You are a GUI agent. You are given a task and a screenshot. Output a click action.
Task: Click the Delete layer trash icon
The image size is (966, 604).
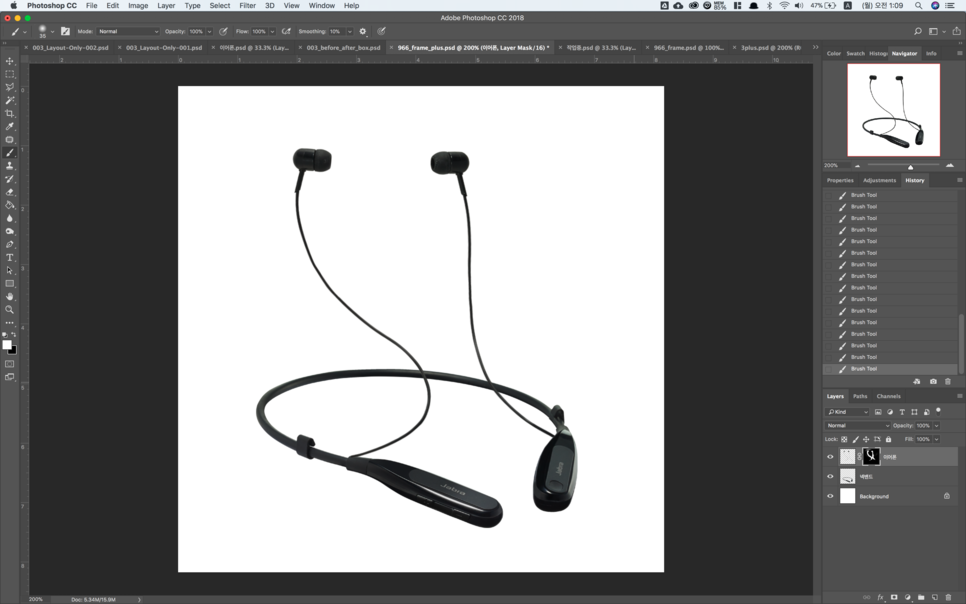948,597
